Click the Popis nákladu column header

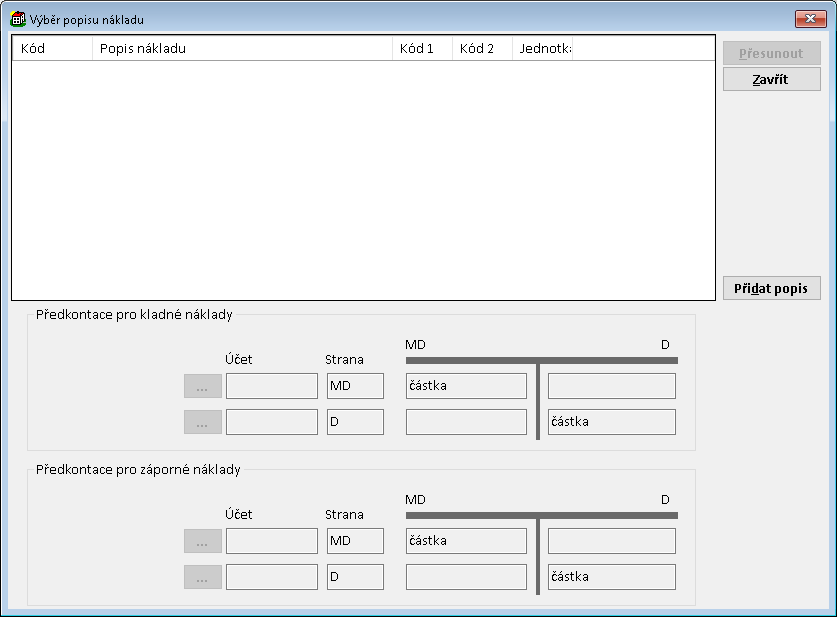[x=242, y=48]
